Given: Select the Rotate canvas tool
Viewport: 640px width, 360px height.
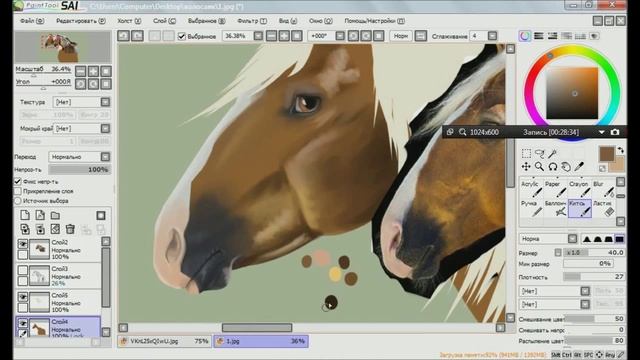Looking at the screenshot, I should coord(553,167).
